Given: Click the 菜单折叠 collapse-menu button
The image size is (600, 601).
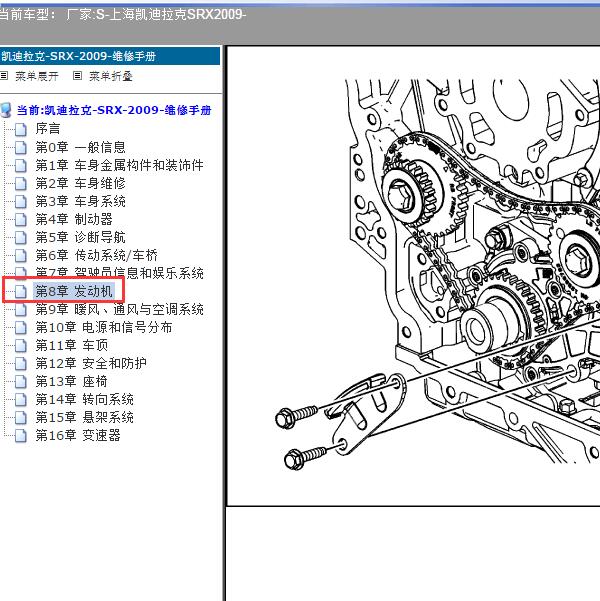Looking at the screenshot, I should (111, 76).
